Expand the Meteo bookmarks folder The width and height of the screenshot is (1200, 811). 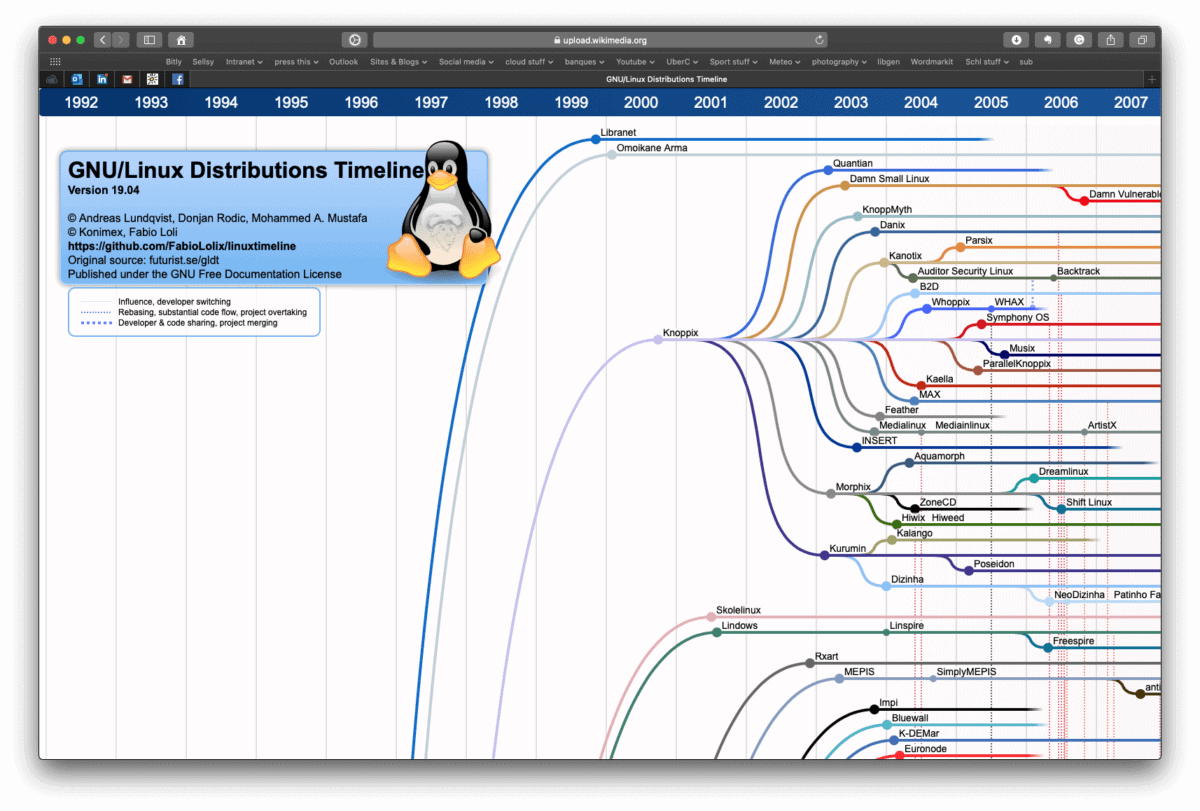(x=785, y=62)
